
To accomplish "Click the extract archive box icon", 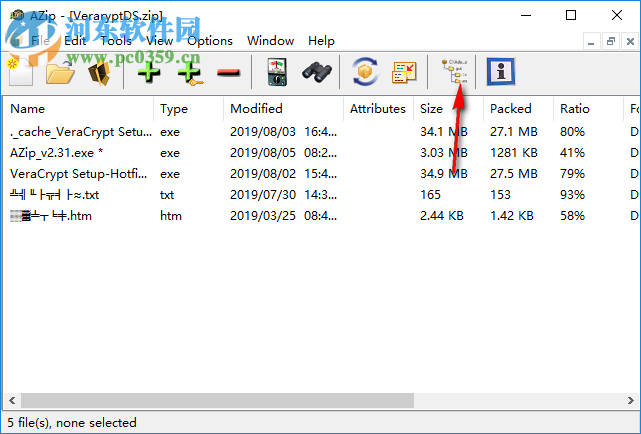I will (100, 72).
